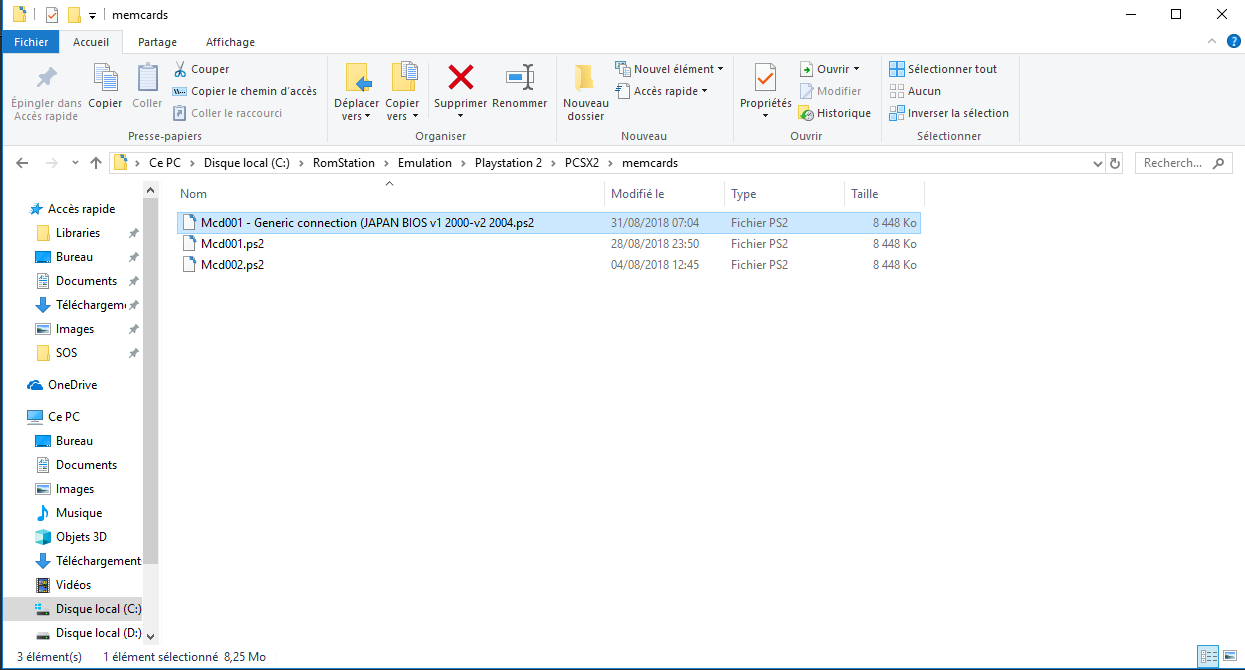1245x670 pixels.
Task: Sort by the Type column header
Action: [x=785, y=194]
